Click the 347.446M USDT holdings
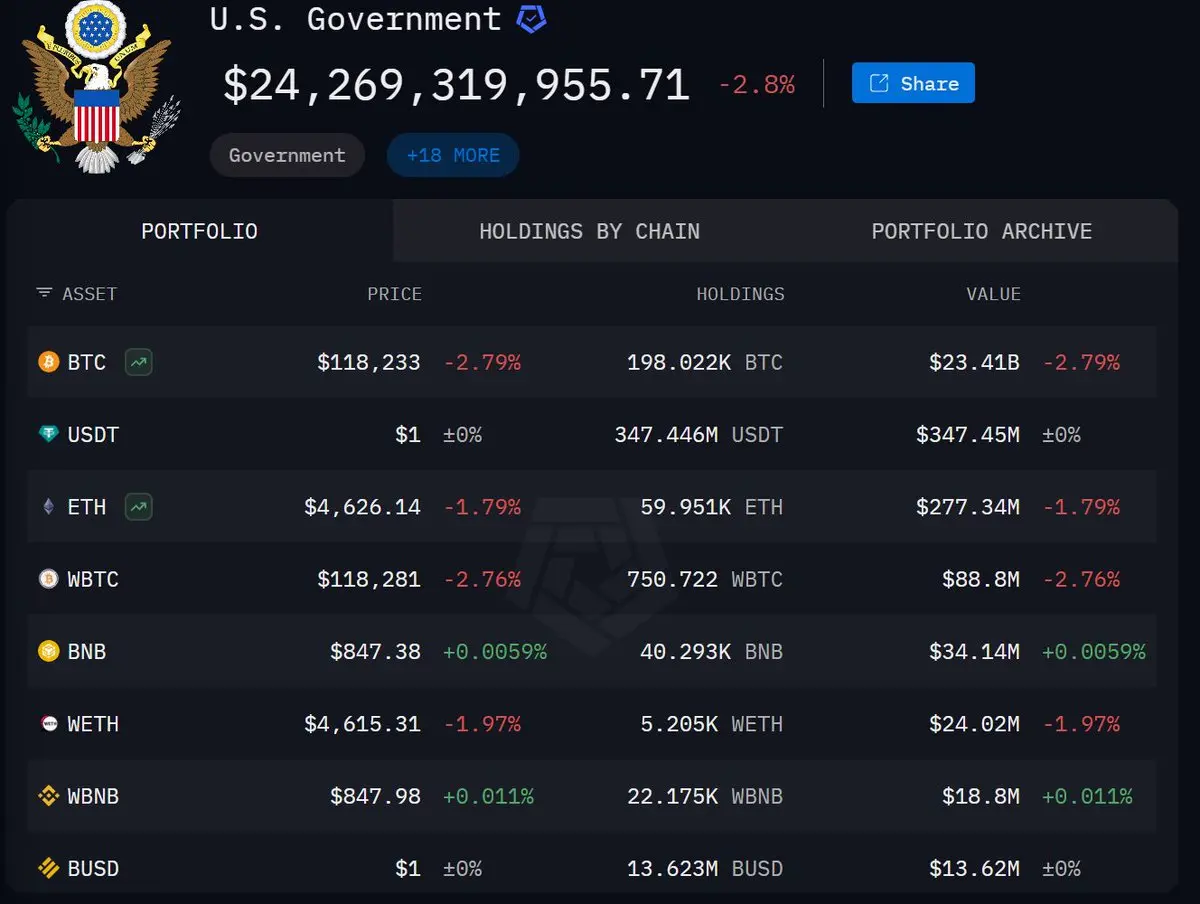 point(699,435)
